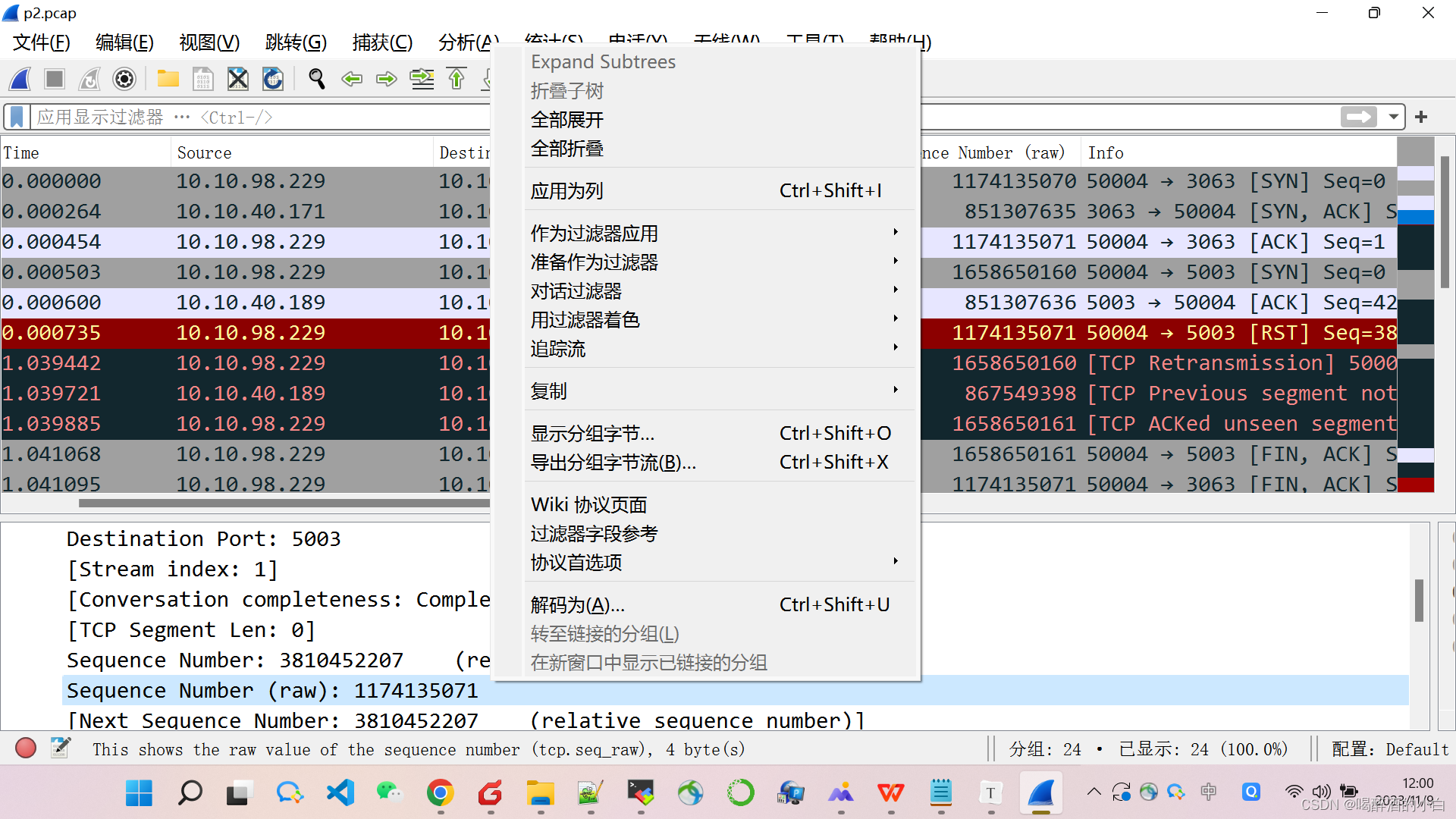Click the stop capture square icon
The height and width of the screenshot is (819, 1456).
tap(55, 79)
